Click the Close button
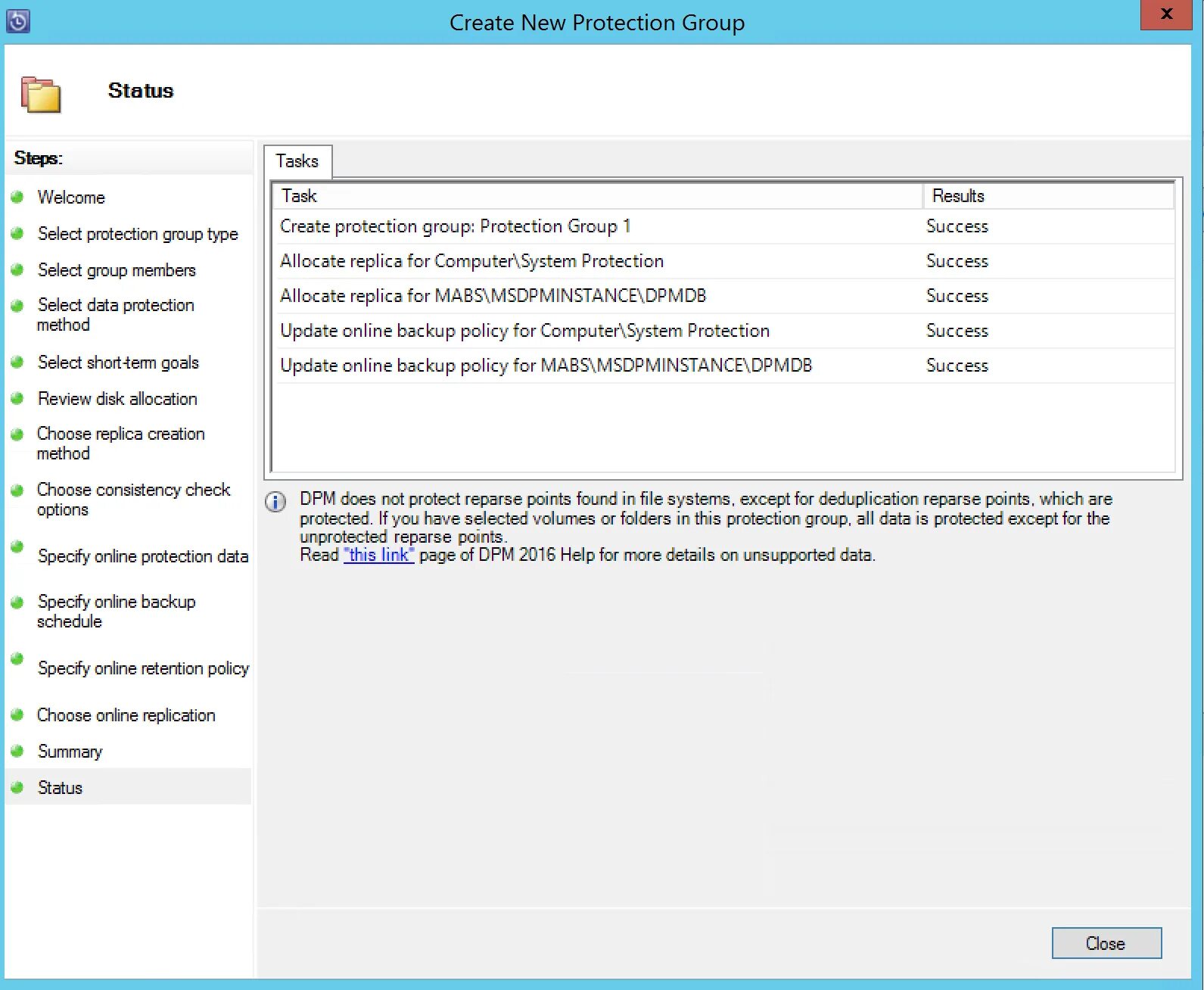This screenshot has height=990, width=1204. click(1106, 943)
